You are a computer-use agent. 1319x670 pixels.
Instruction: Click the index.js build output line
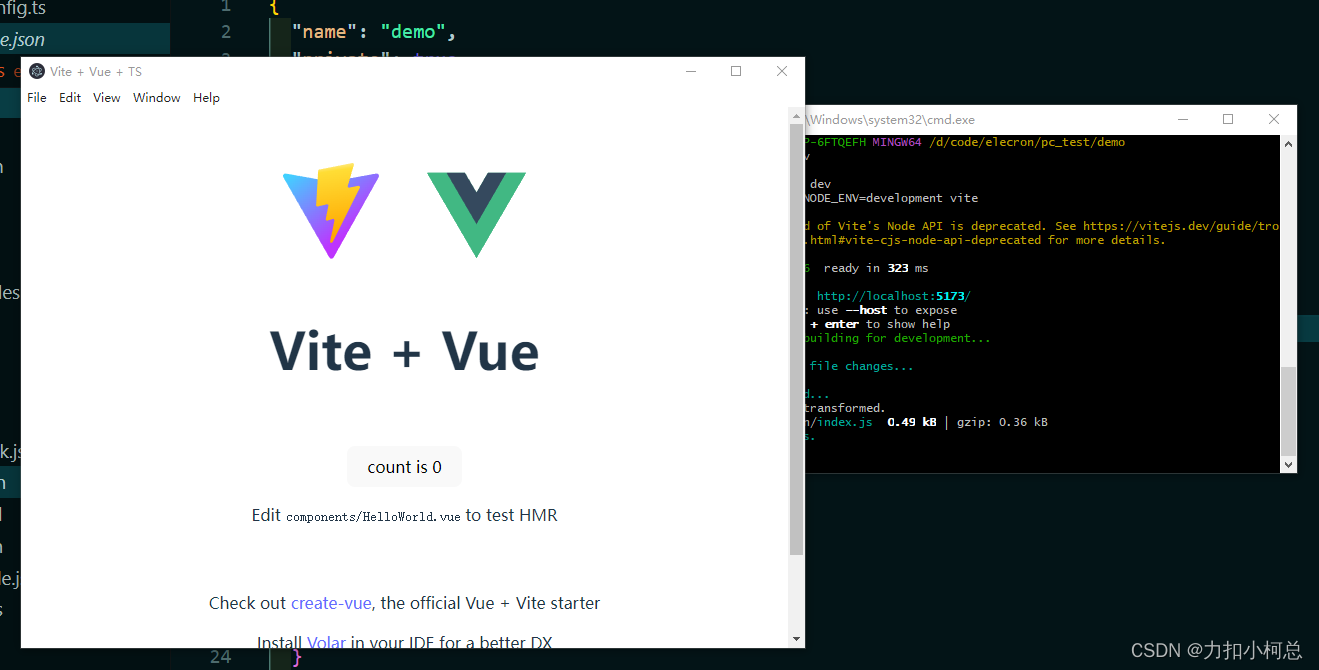tap(926, 422)
